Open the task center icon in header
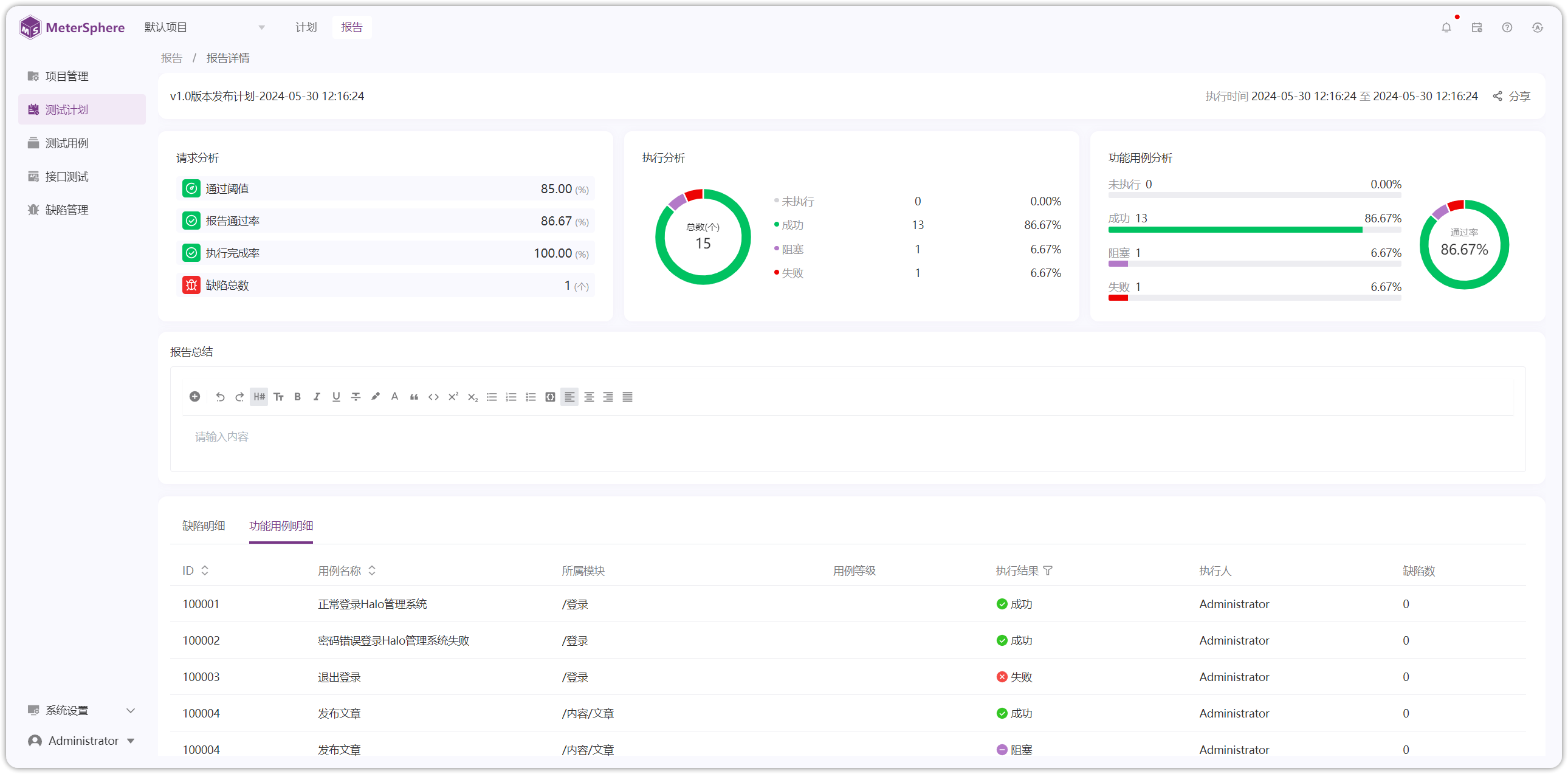Viewport: 1568px width, 774px height. point(1477,27)
